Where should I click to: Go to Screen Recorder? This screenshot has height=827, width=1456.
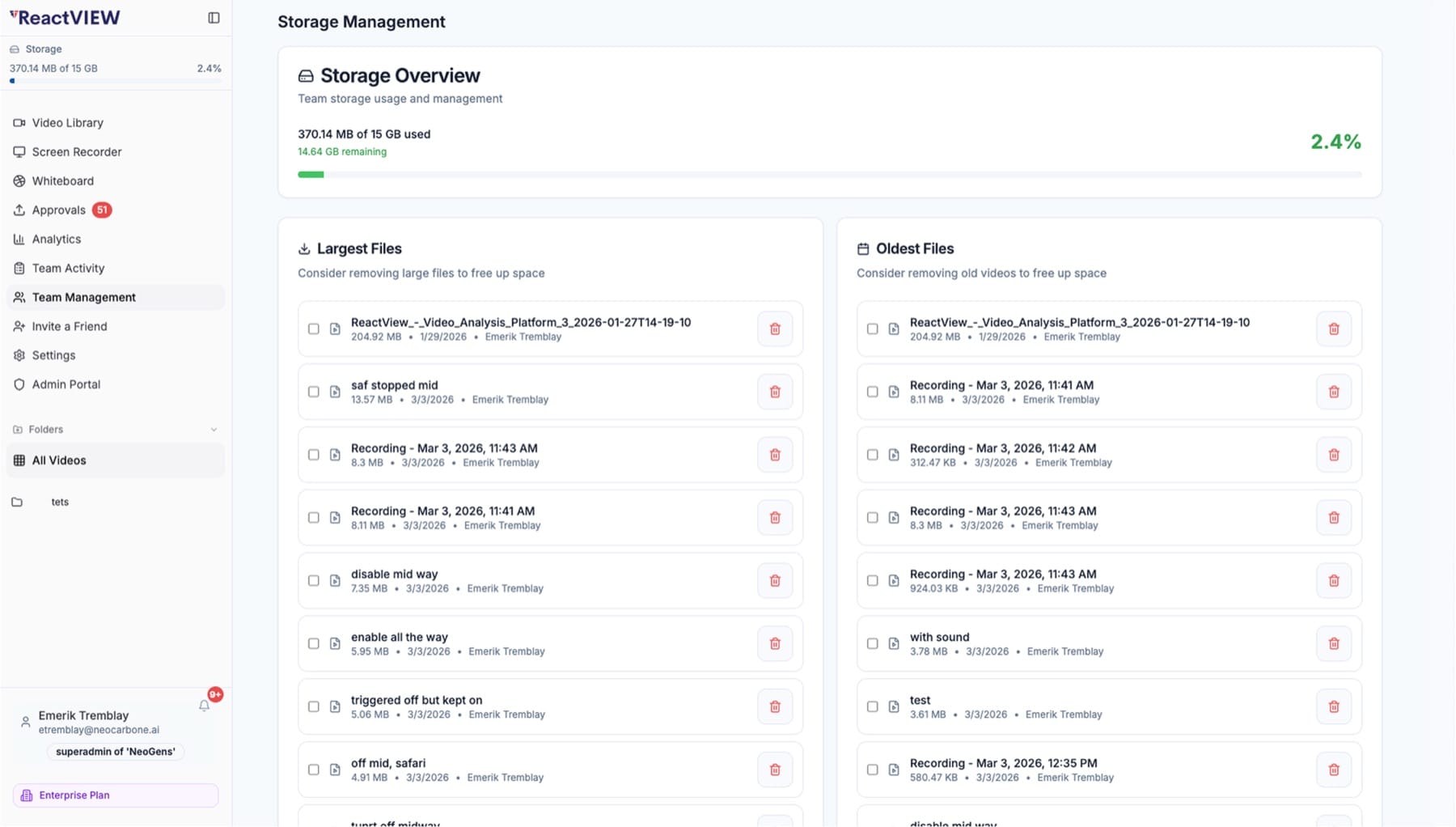[x=116, y=152]
